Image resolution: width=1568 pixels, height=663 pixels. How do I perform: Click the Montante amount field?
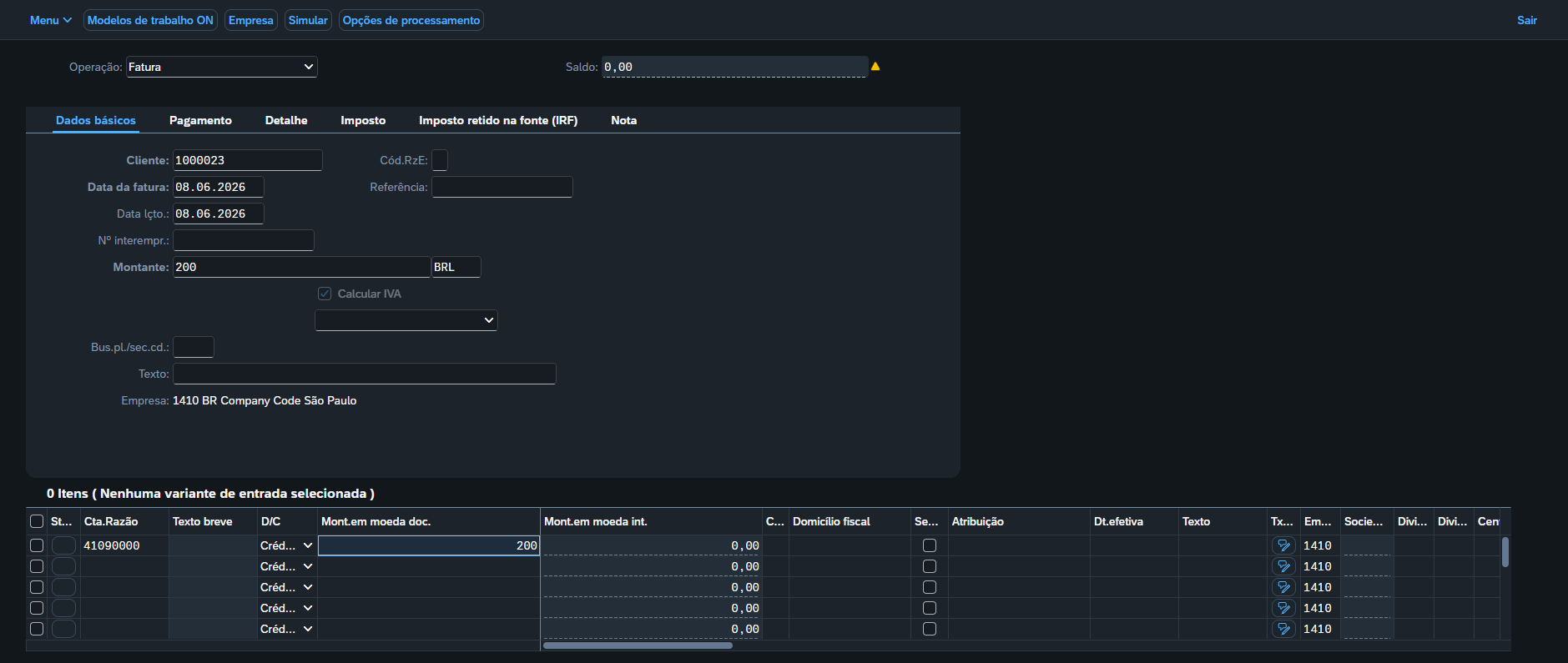coord(302,267)
